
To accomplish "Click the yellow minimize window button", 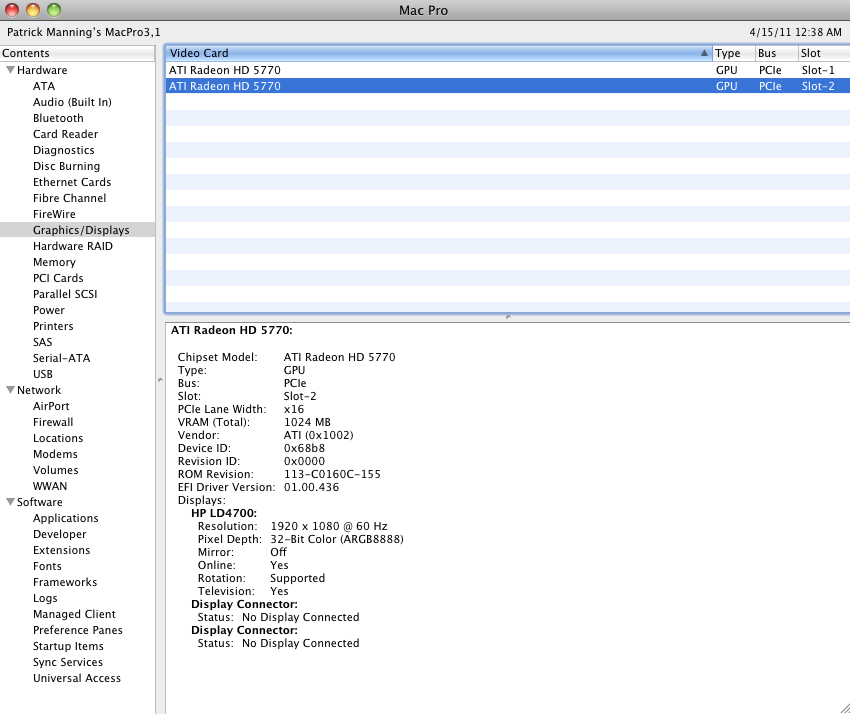I will pos(33,10).
